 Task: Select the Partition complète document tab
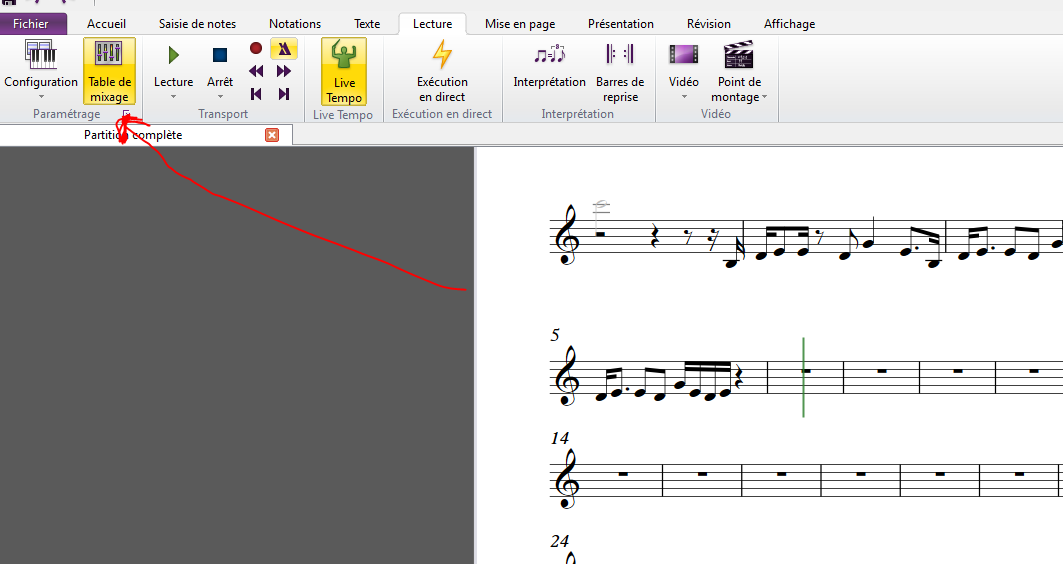133,135
